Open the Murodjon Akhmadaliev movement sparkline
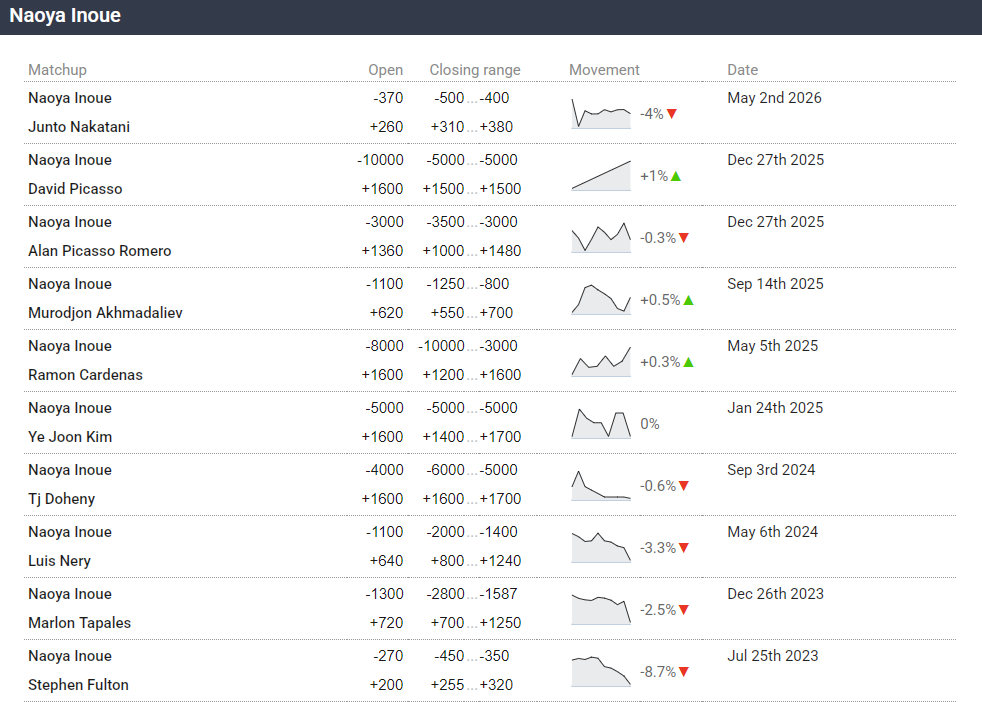The image size is (982, 702). tap(601, 299)
